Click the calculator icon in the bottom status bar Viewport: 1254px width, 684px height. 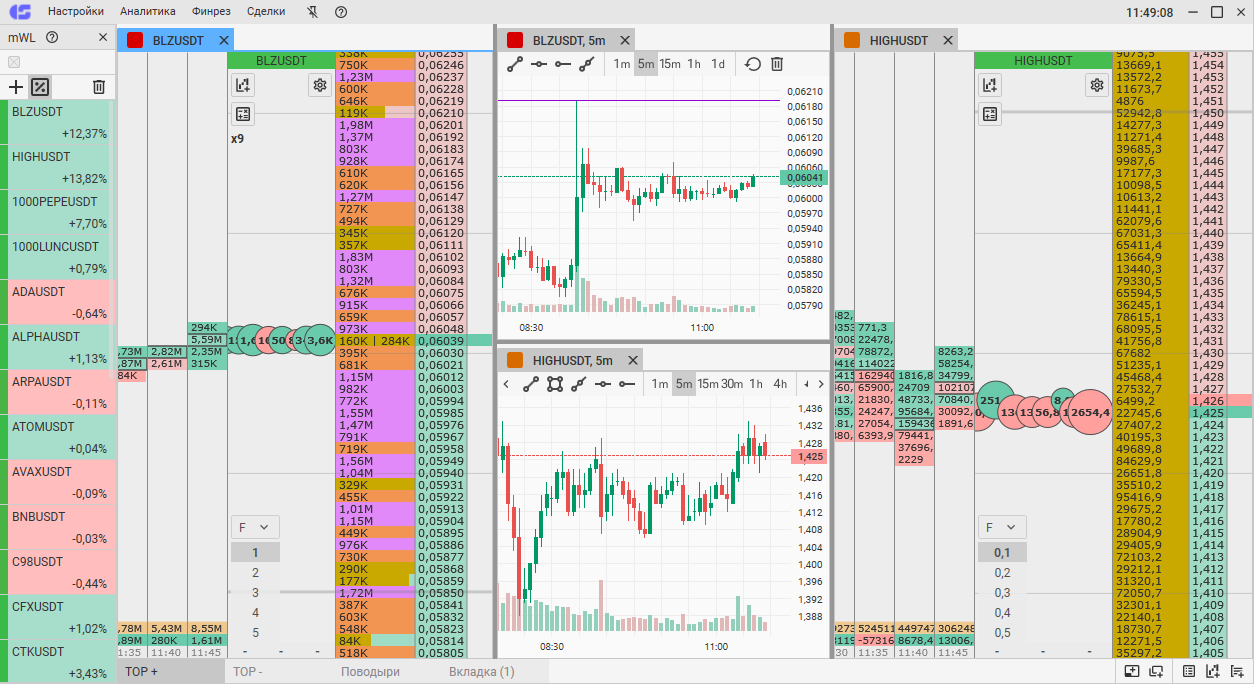1189,672
